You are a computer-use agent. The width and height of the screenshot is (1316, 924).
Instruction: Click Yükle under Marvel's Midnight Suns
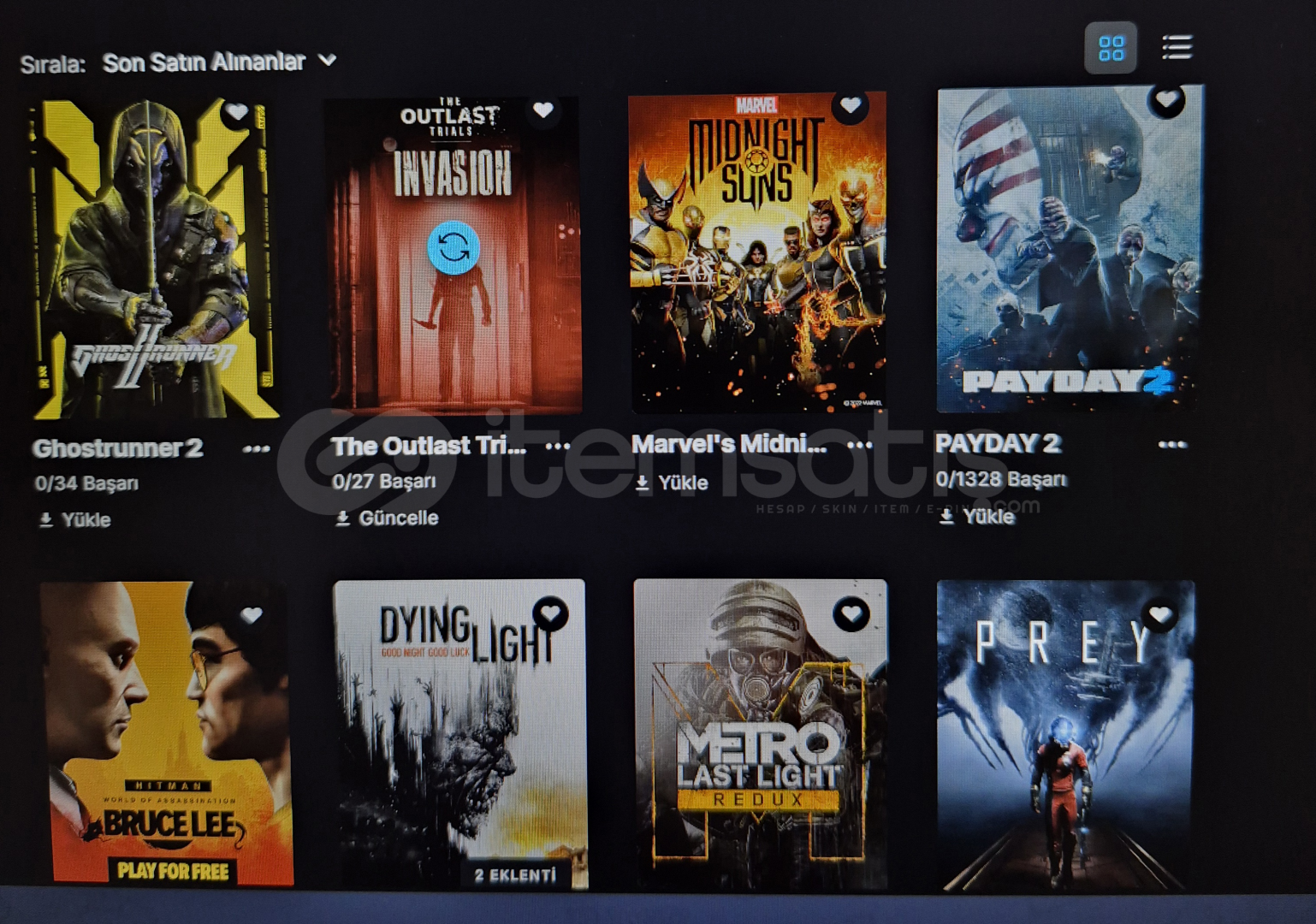coord(672,483)
